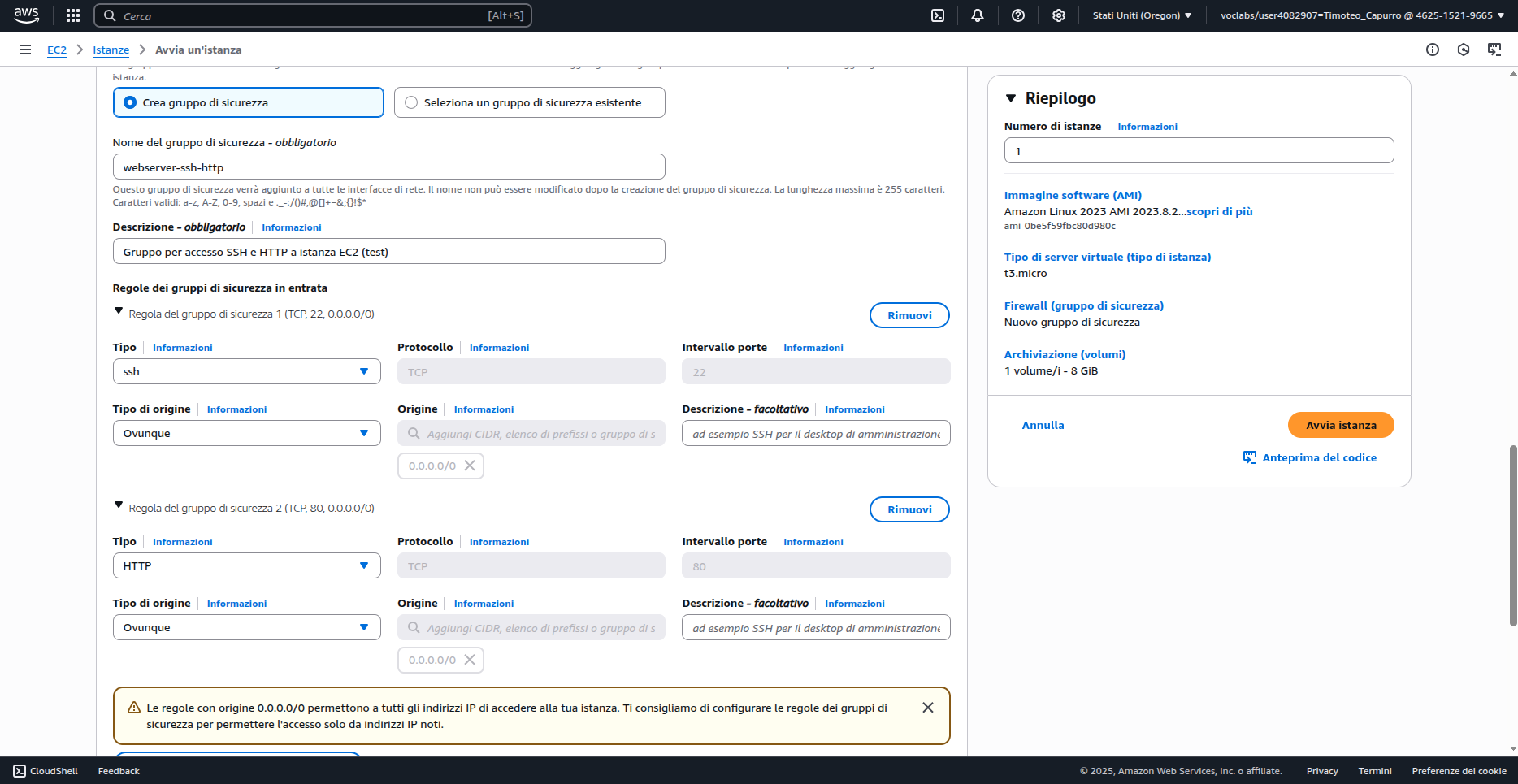Open Firewall (gruppo di sicurezza) summary link
Screen dimensions: 1518x784
(1084, 305)
